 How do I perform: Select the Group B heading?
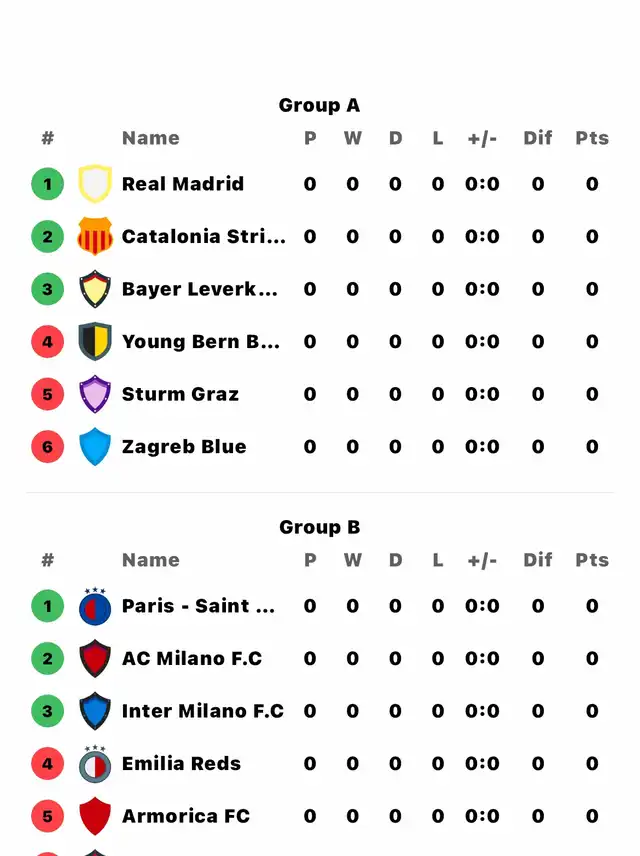pyautogui.click(x=319, y=527)
